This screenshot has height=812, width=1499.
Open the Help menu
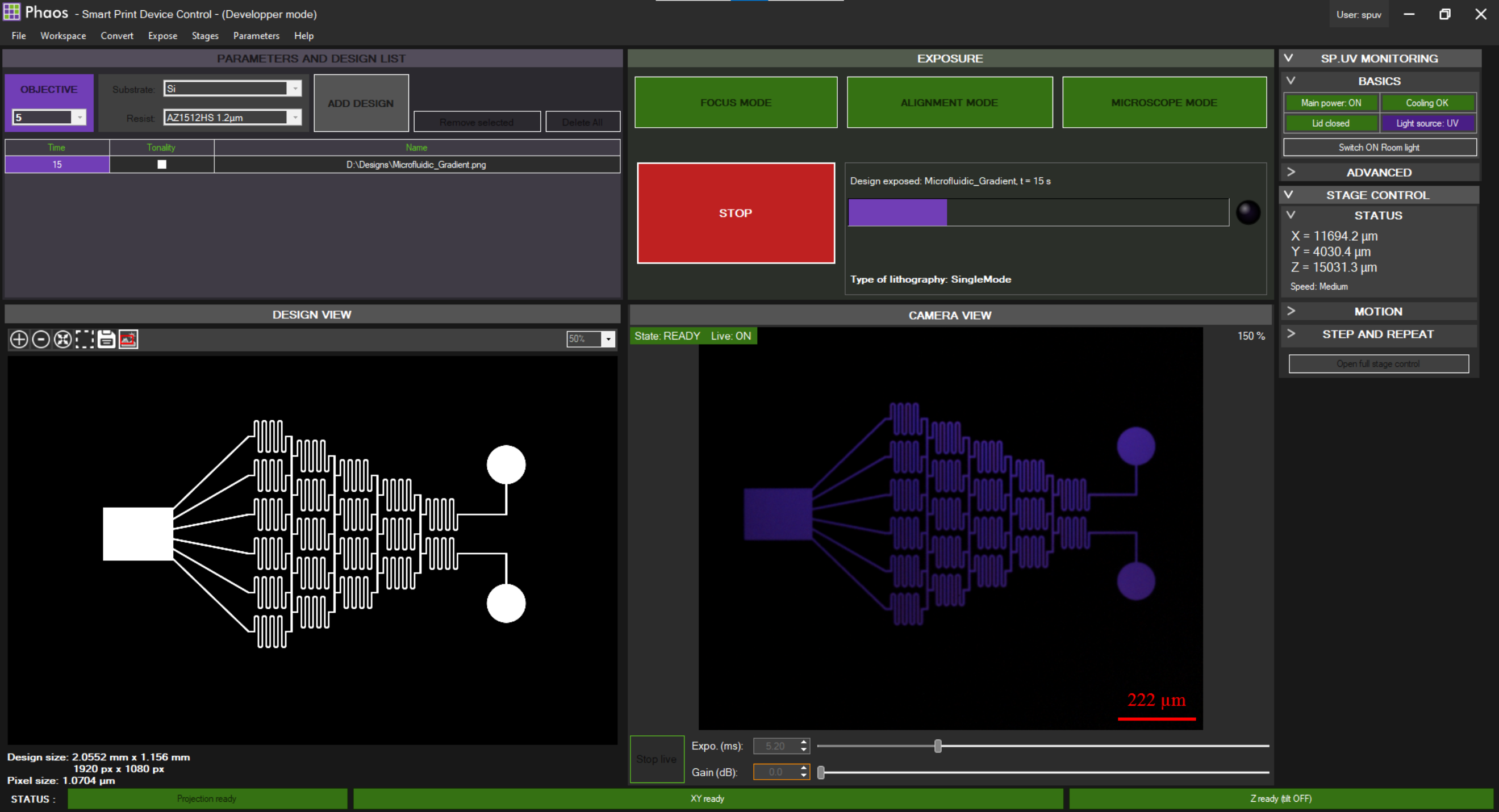point(304,36)
